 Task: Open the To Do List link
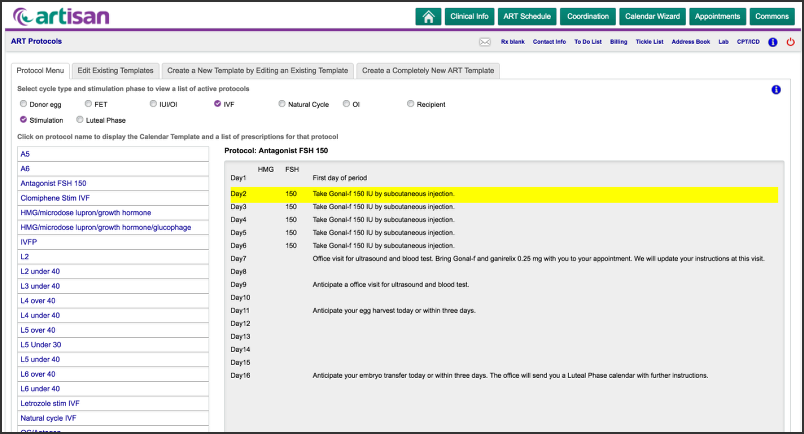point(588,42)
